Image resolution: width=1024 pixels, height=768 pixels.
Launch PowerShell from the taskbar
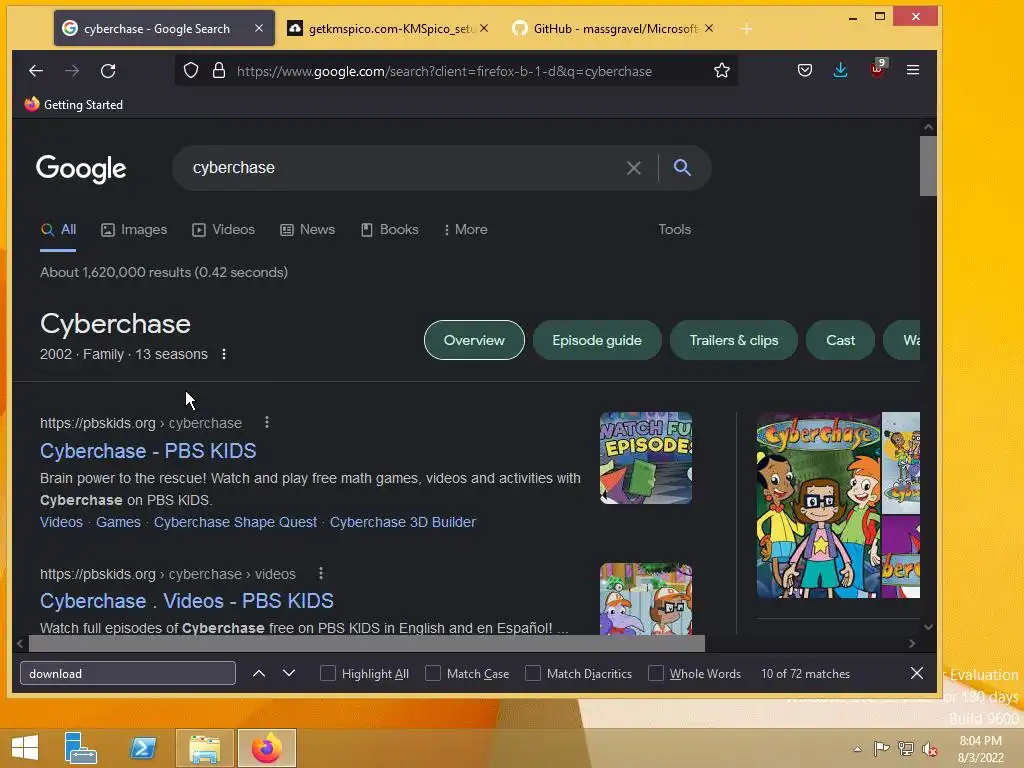coord(143,747)
